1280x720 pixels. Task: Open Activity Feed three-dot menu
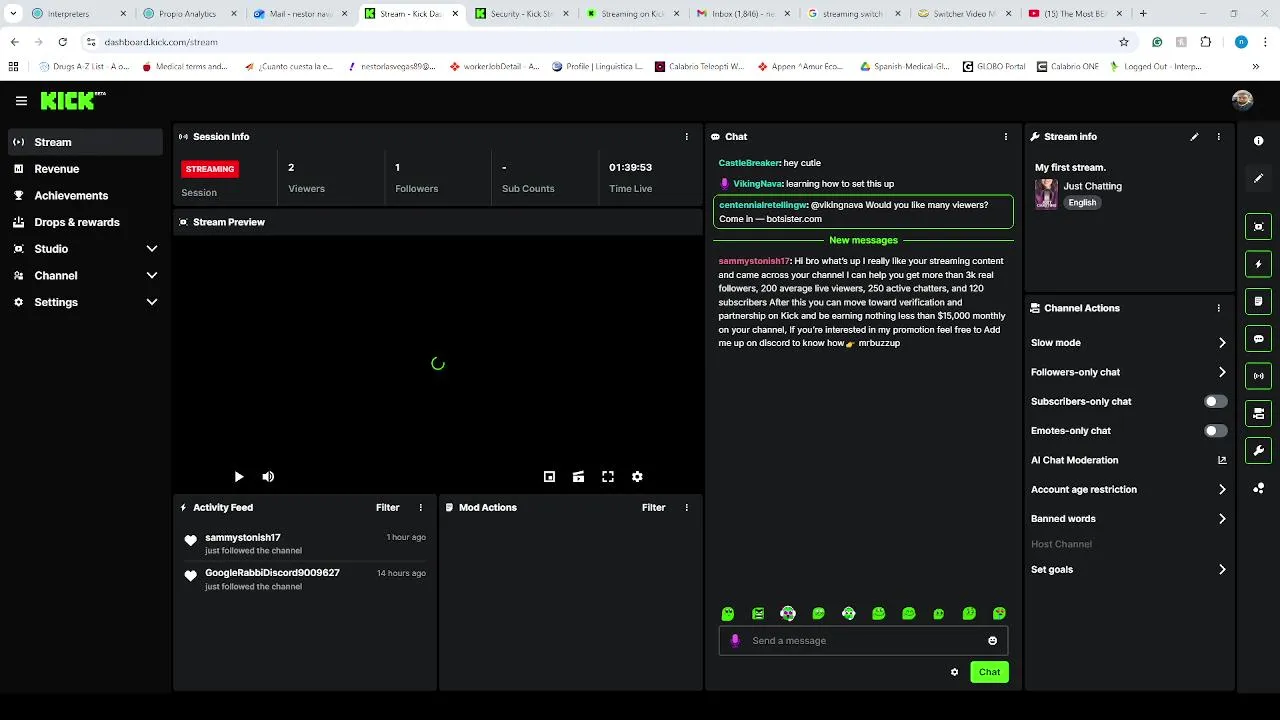coord(420,507)
